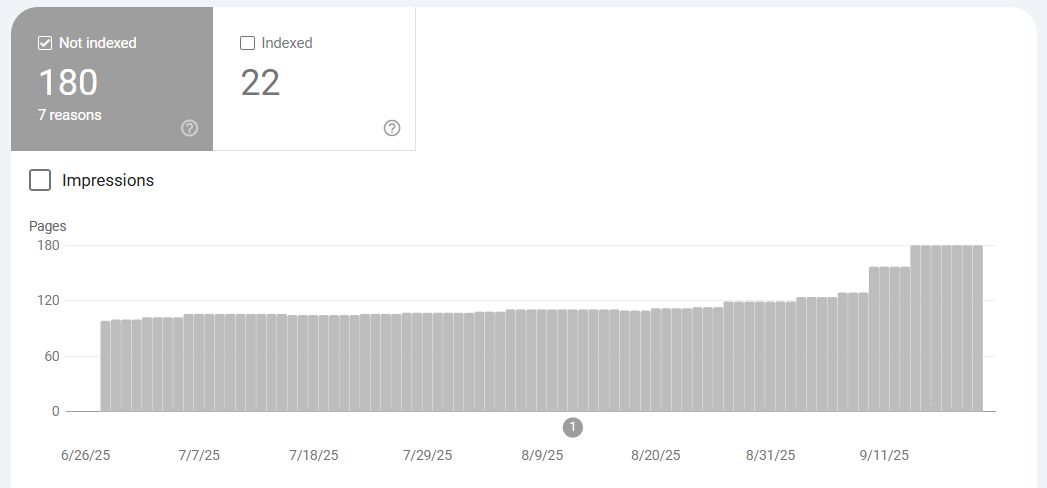
Task: Click the 180 count number
Action: tap(68, 83)
